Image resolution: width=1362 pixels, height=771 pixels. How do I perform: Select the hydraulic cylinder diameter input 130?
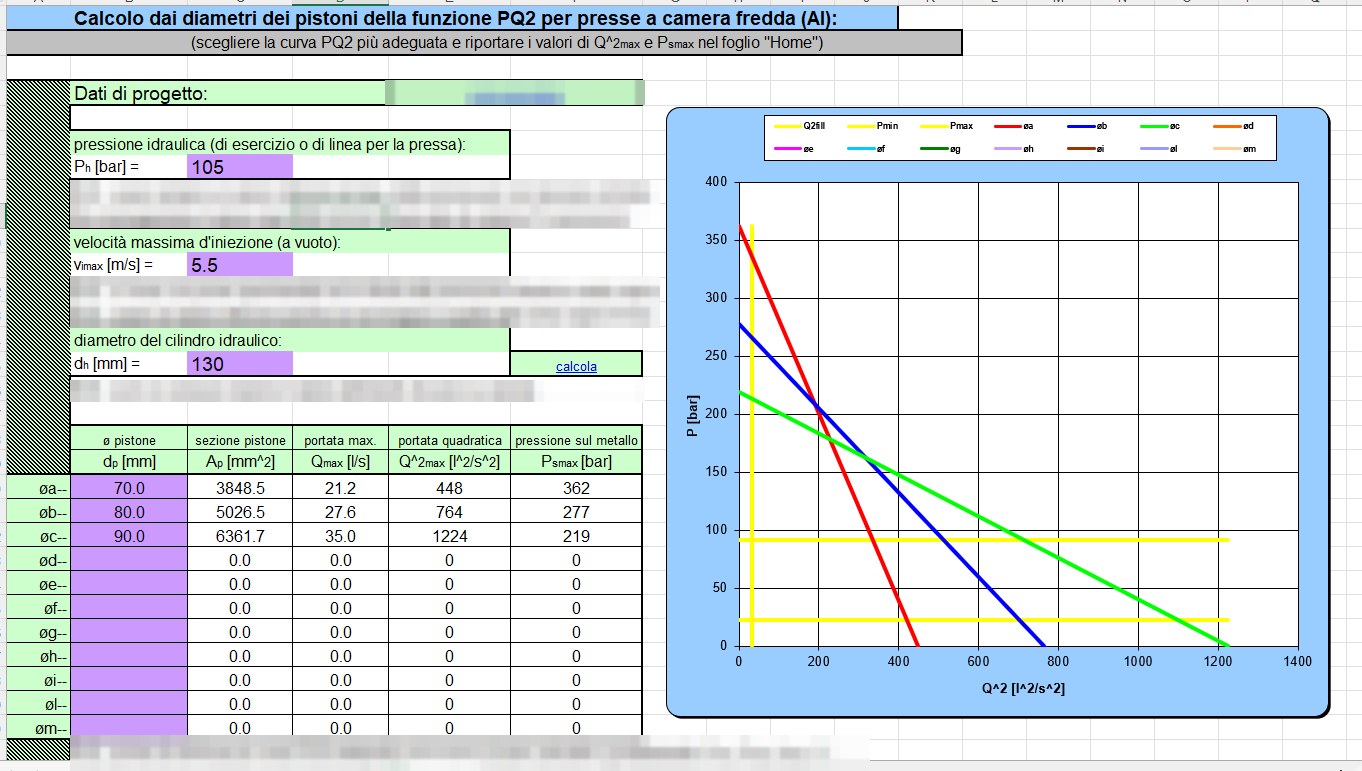point(240,364)
